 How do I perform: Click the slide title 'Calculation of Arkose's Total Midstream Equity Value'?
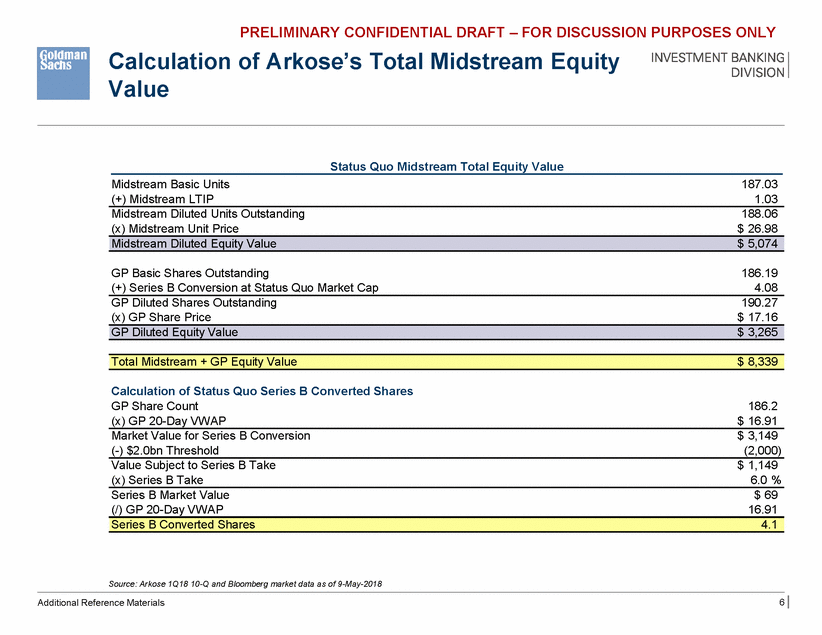[x=364, y=75]
